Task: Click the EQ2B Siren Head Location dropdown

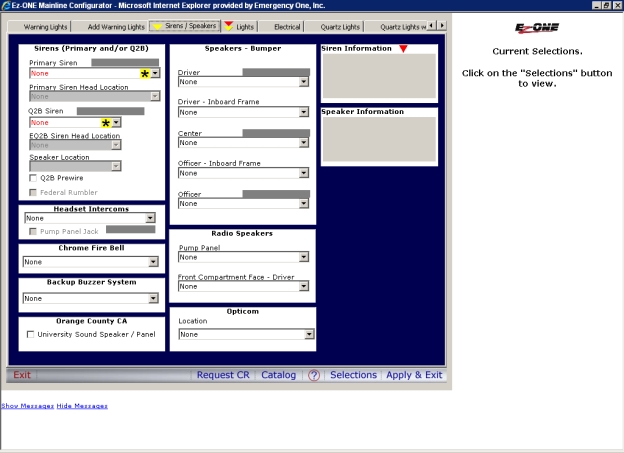Action: [x=75, y=145]
